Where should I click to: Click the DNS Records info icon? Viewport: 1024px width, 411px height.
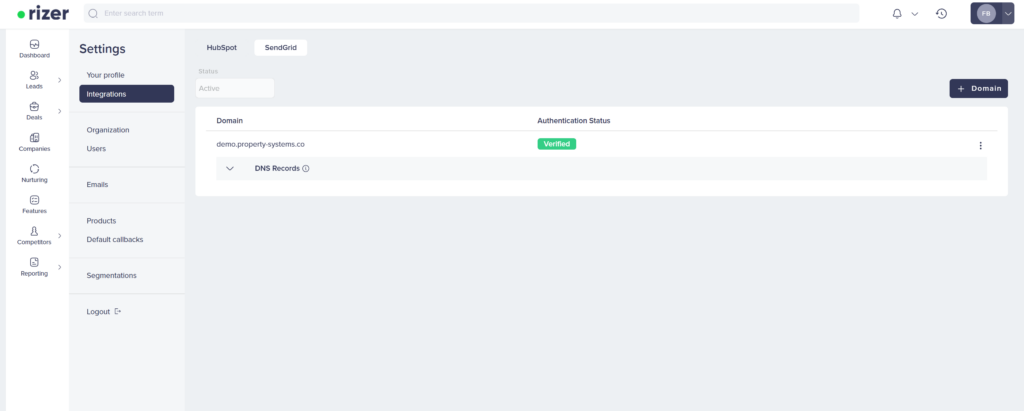click(x=306, y=168)
